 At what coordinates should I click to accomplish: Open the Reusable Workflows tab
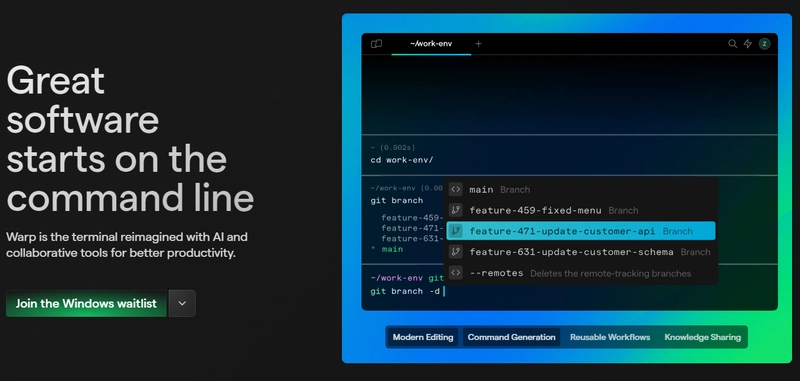tap(610, 337)
